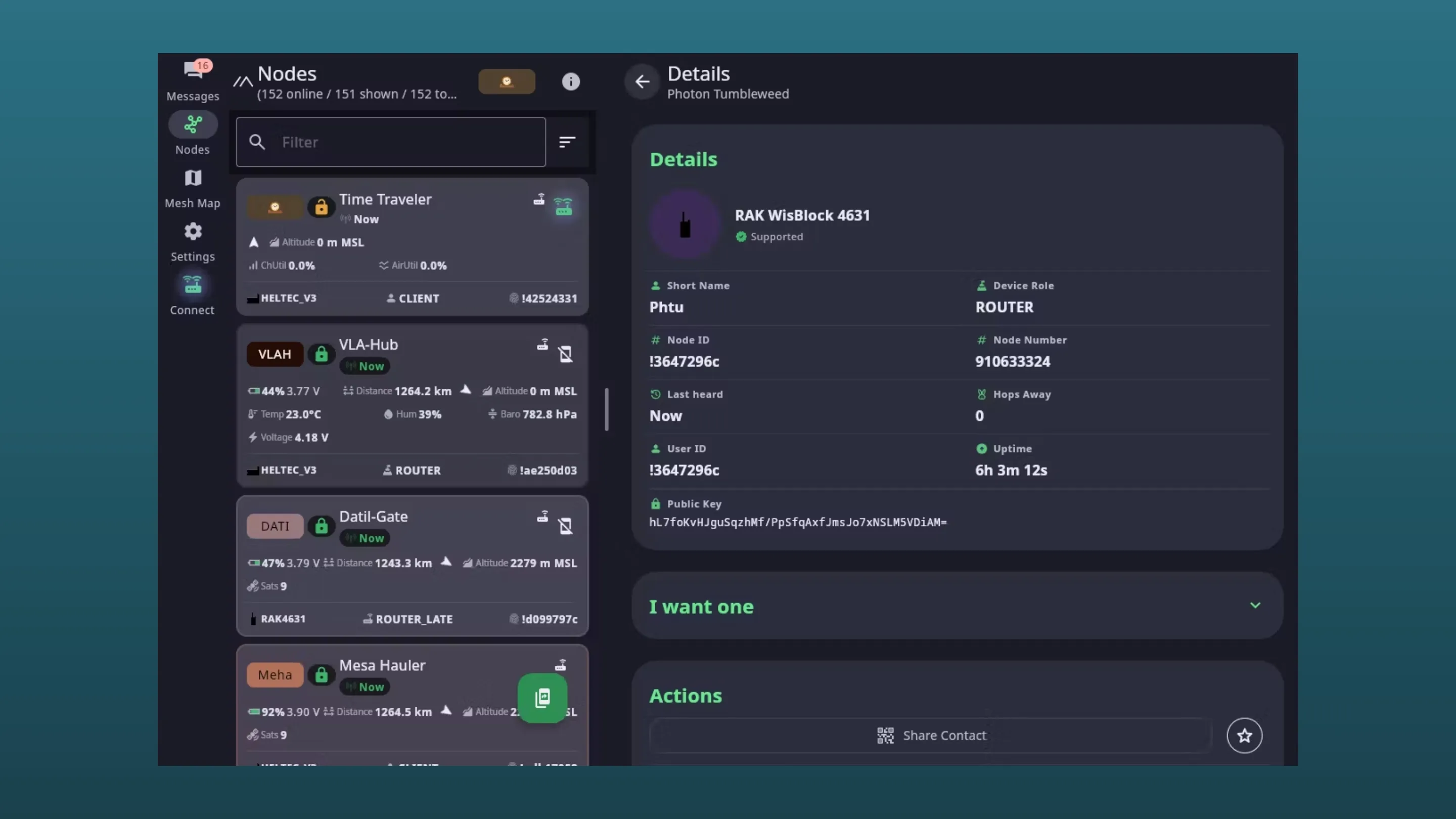Viewport: 1456px width, 819px height.
Task: Click the no-phone icon on Datil-Gate
Action: click(565, 526)
